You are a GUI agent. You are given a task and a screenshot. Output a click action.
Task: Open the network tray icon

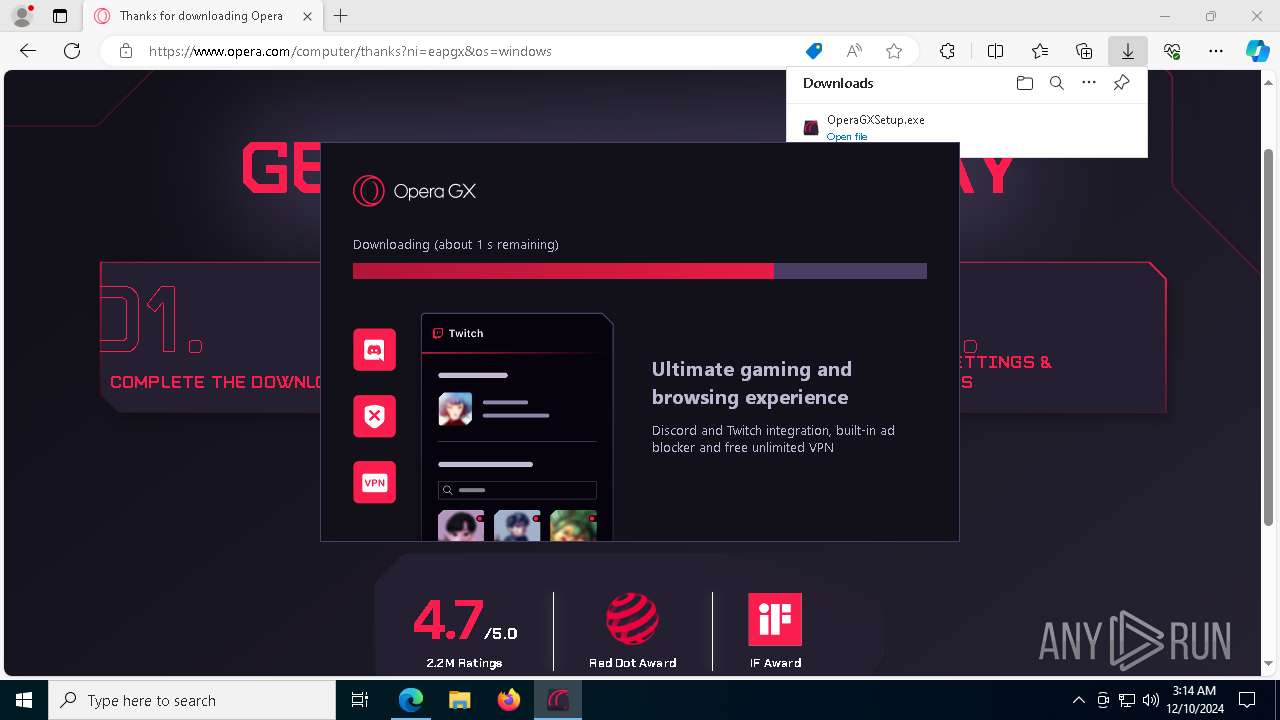1127,700
